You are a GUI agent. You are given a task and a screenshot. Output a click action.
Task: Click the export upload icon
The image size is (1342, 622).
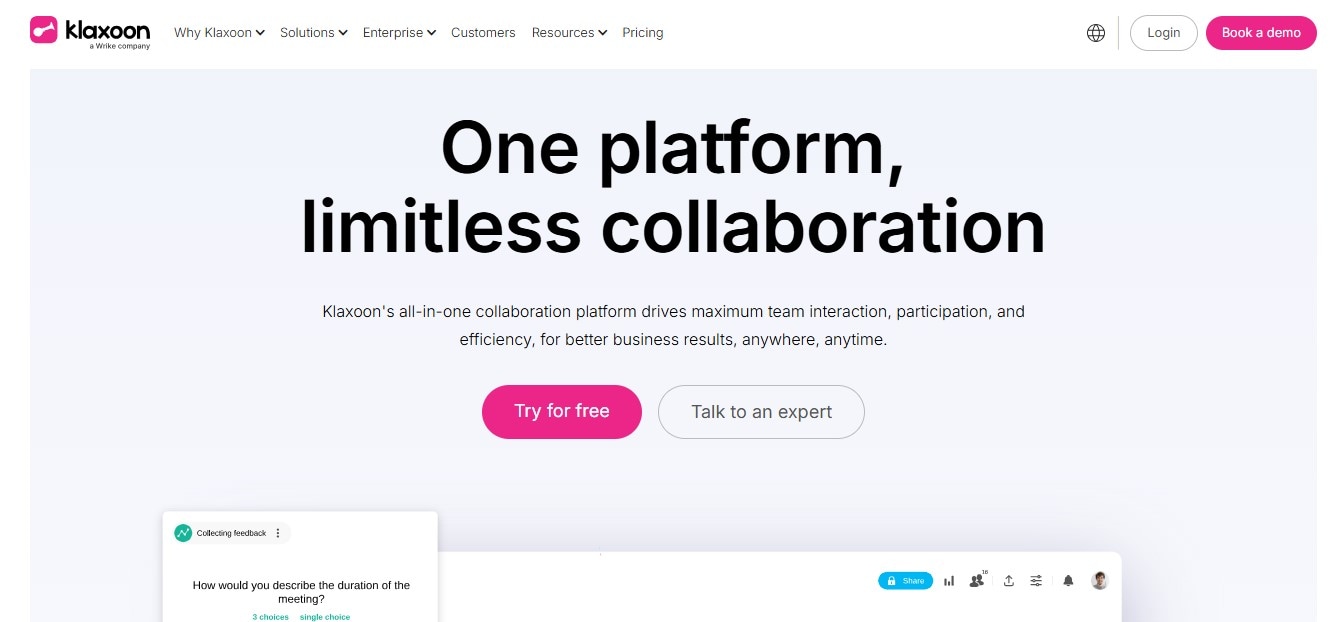[x=1009, y=581]
